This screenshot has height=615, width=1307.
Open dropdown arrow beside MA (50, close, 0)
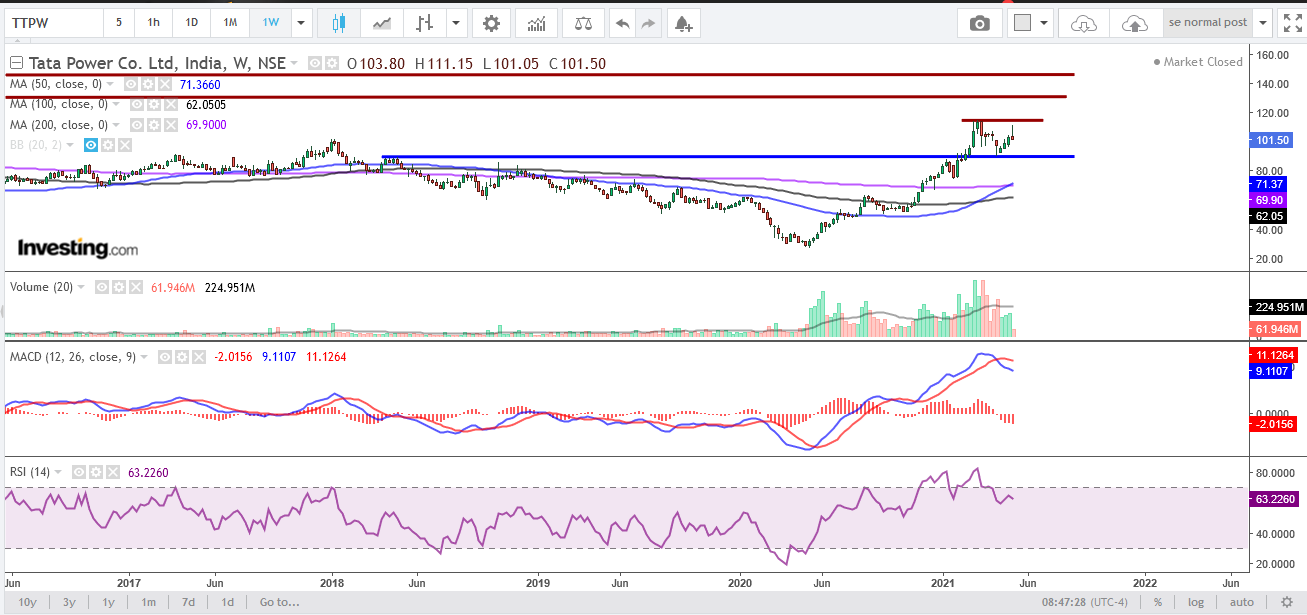tap(112, 84)
